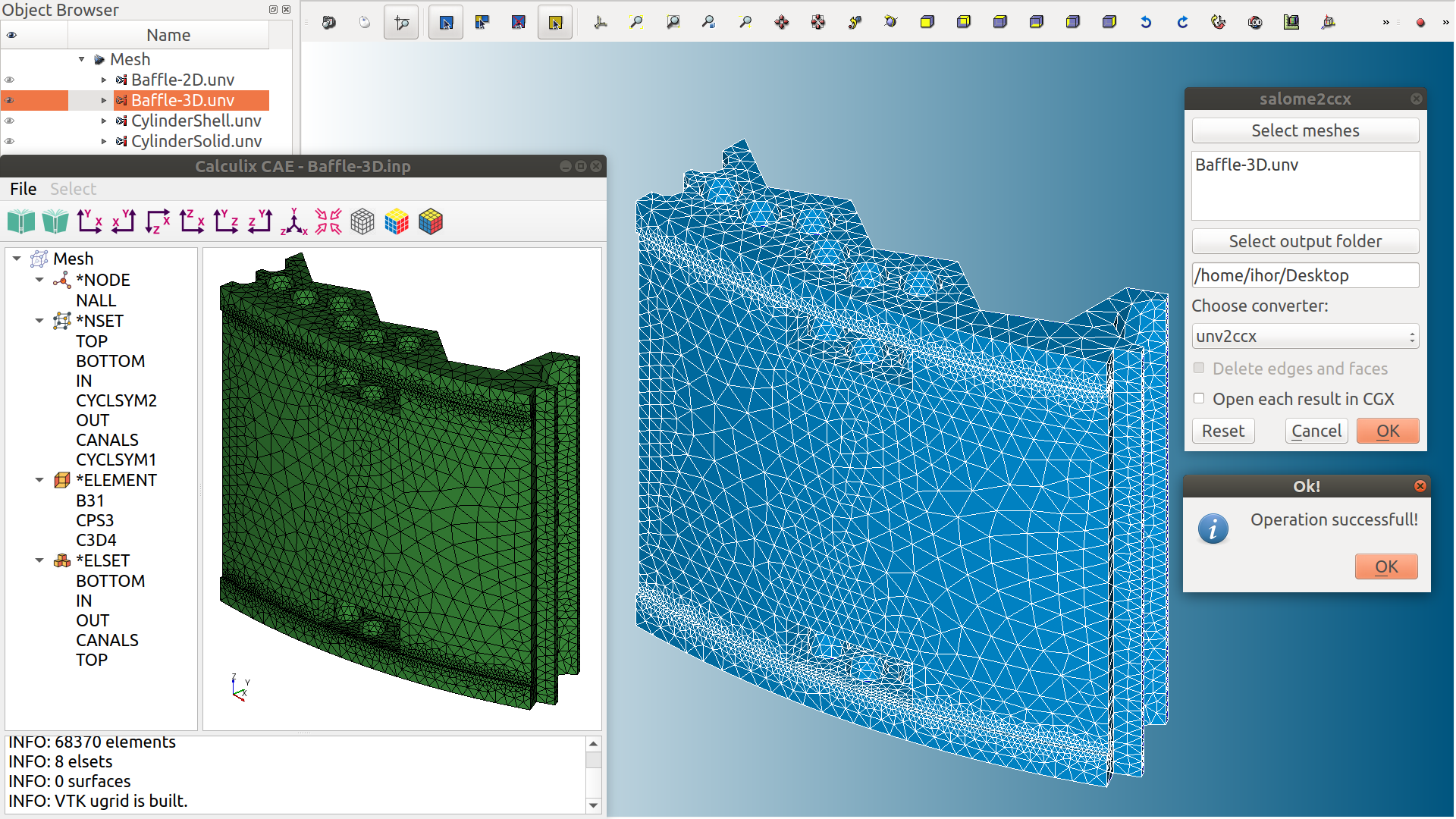Screen dimensions: 1456x819
Task: Open the File menu in Calculix CAE
Action: coord(23,189)
